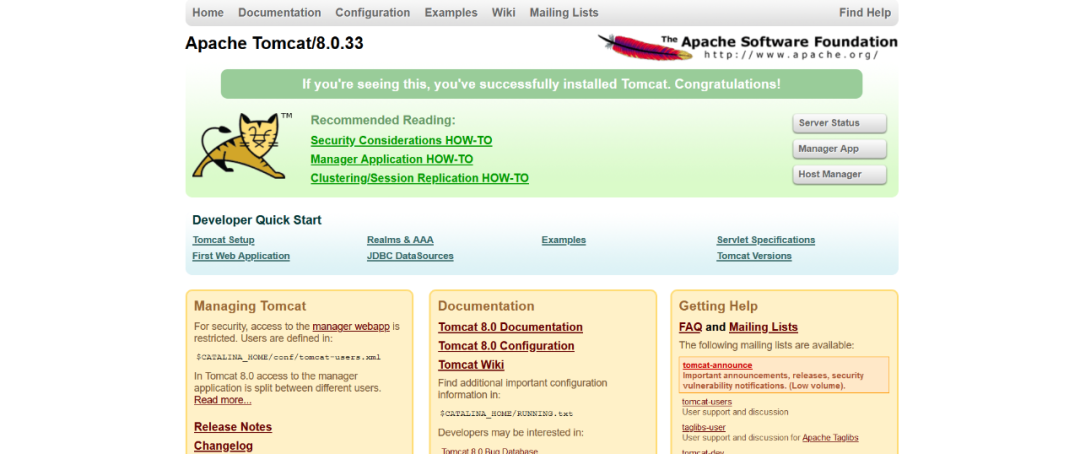Screen dimensions: 1080x454
Task: Open the Wiki navigation item
Action: click(x=503, y=12)
